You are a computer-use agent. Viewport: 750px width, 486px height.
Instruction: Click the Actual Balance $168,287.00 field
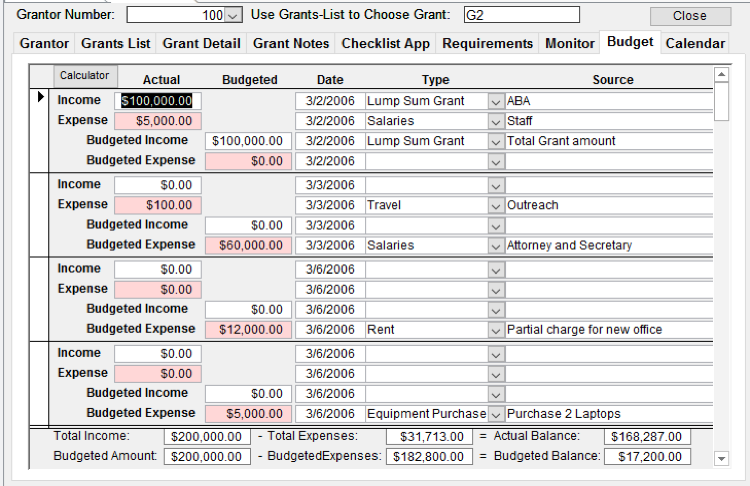647,437
